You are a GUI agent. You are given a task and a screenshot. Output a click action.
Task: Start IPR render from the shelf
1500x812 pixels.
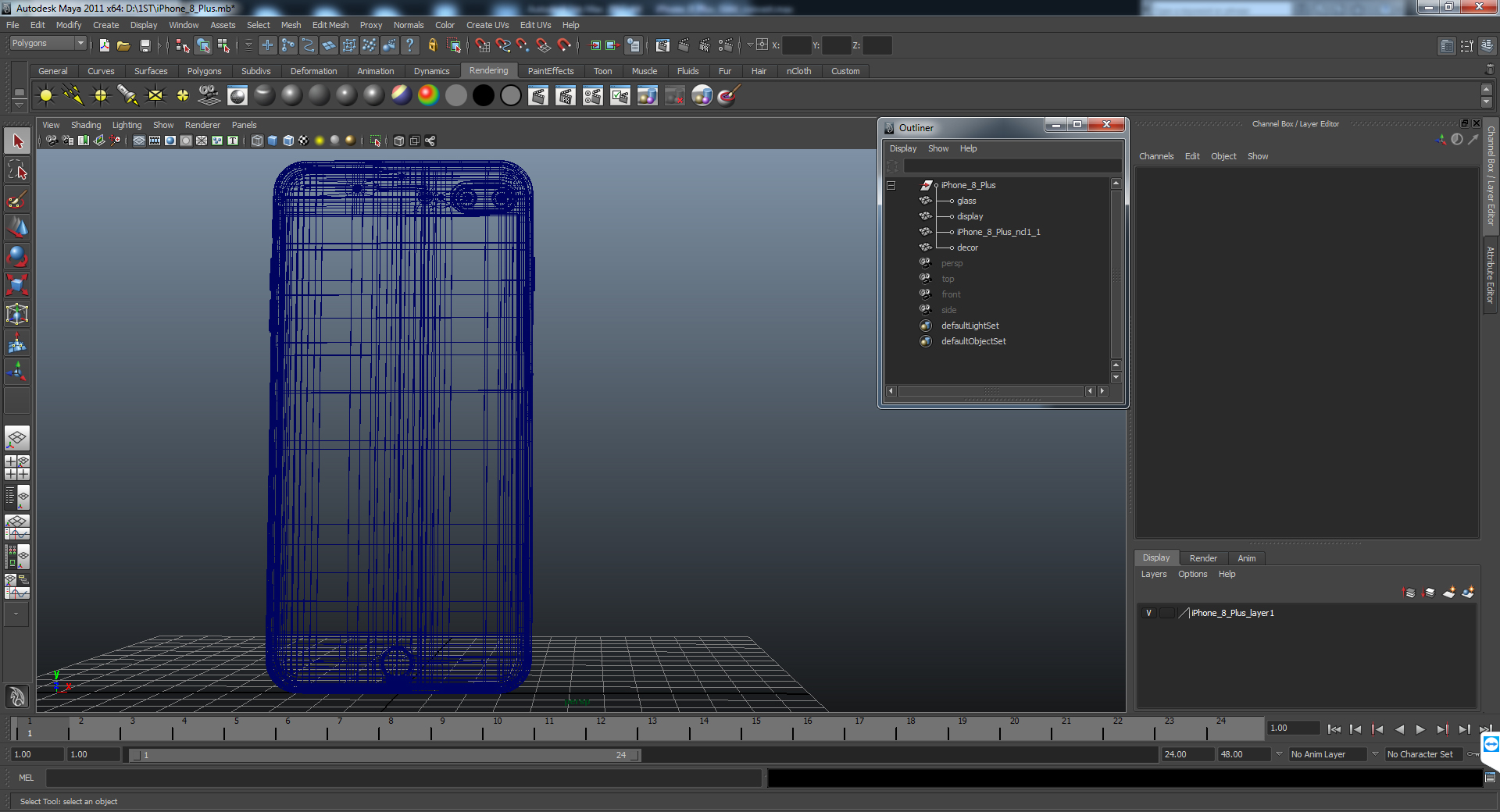566,95
